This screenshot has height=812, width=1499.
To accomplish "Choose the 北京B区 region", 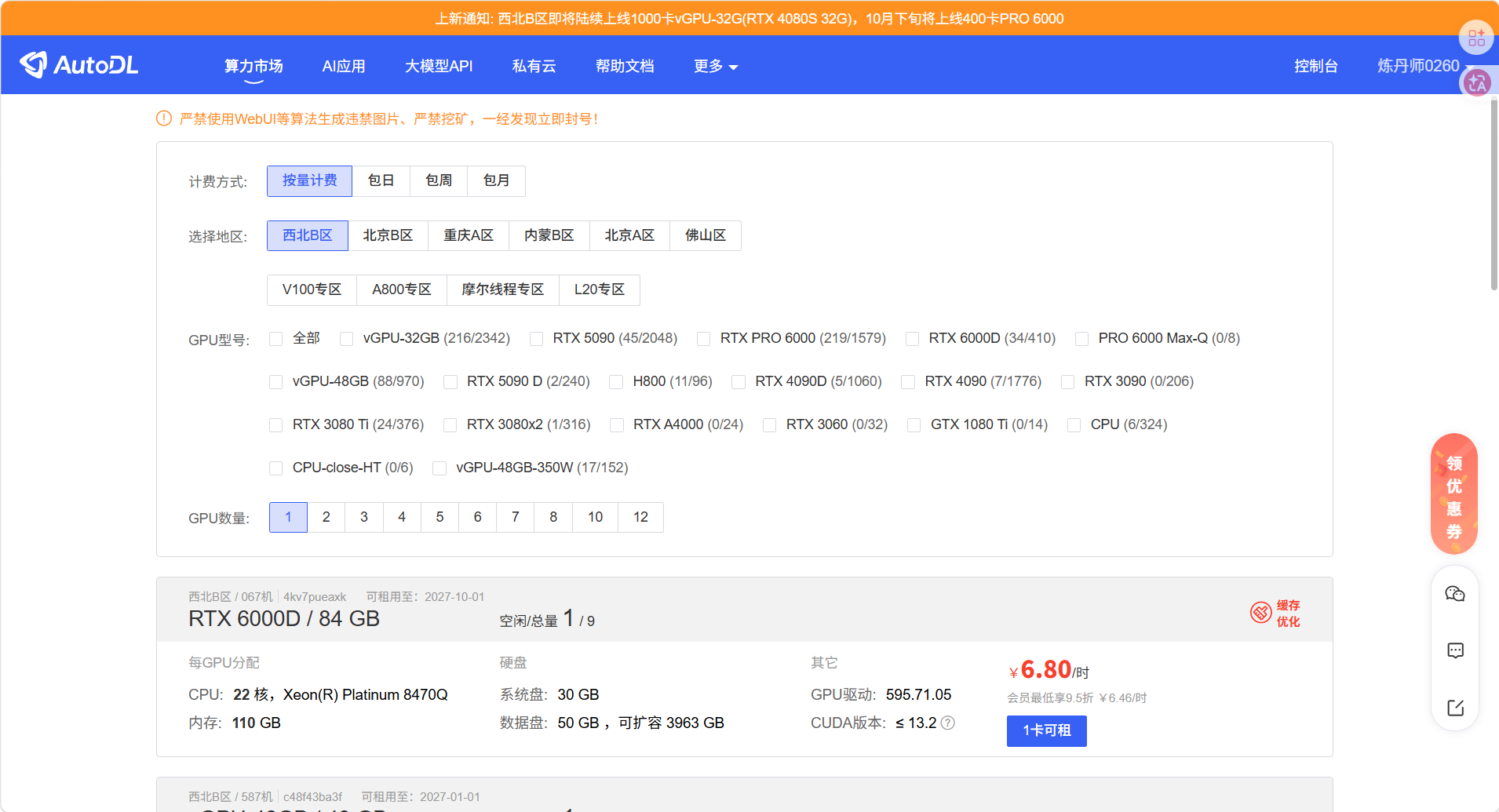I will (x=388, y=235).
